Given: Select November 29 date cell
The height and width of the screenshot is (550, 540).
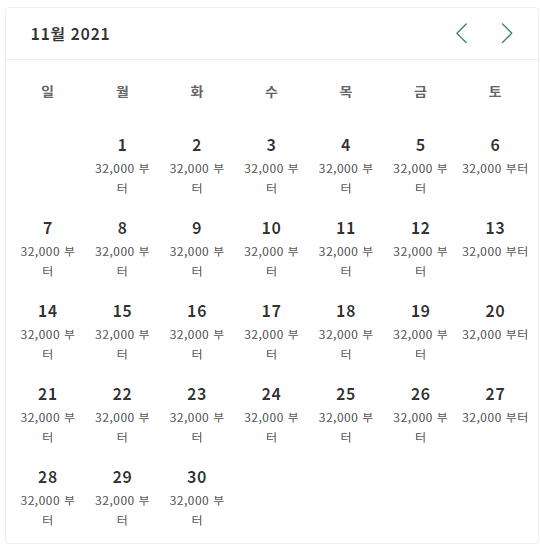Looking at the screenshot, I should (122, 498).
